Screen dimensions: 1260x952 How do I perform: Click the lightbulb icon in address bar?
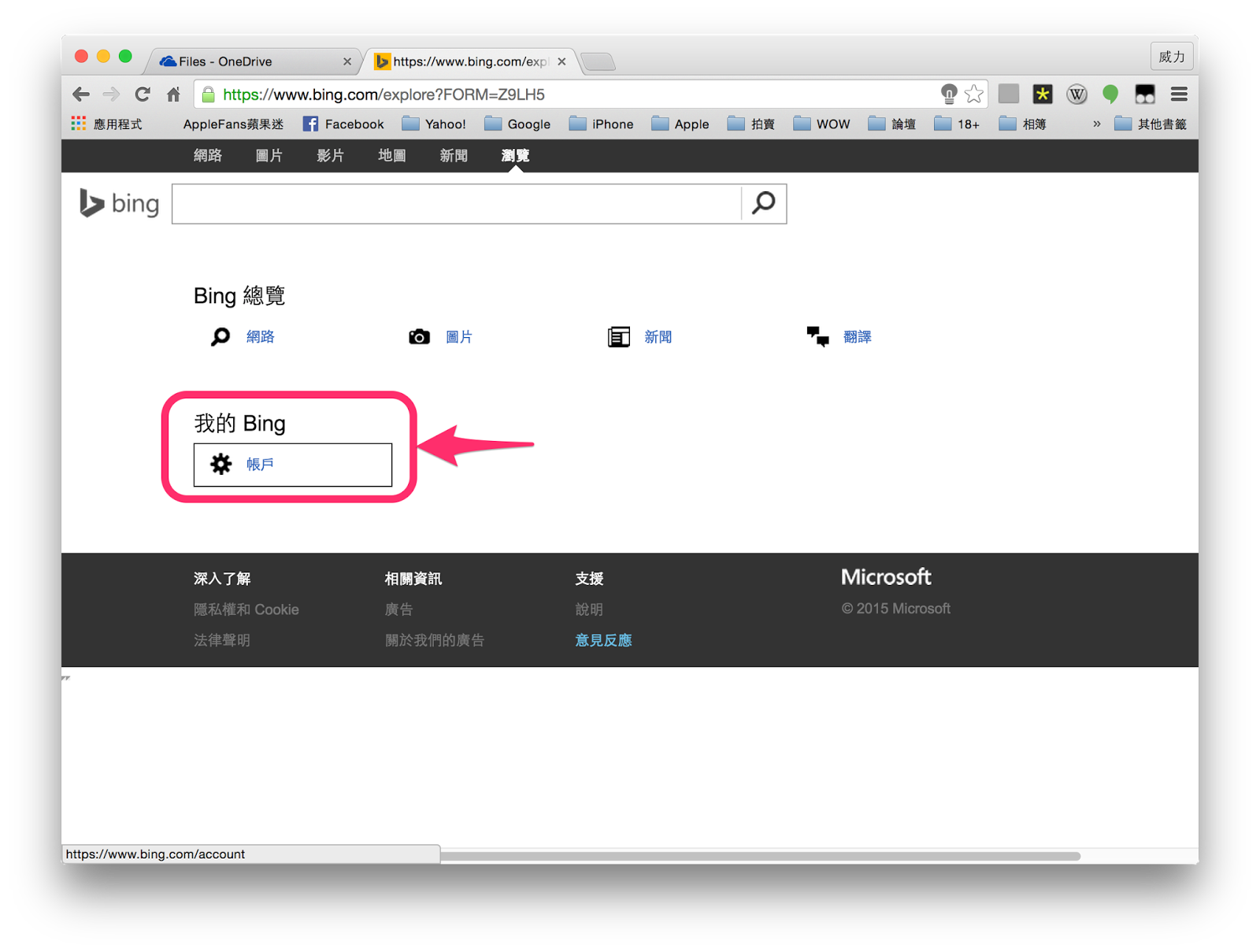click(949, 94)
